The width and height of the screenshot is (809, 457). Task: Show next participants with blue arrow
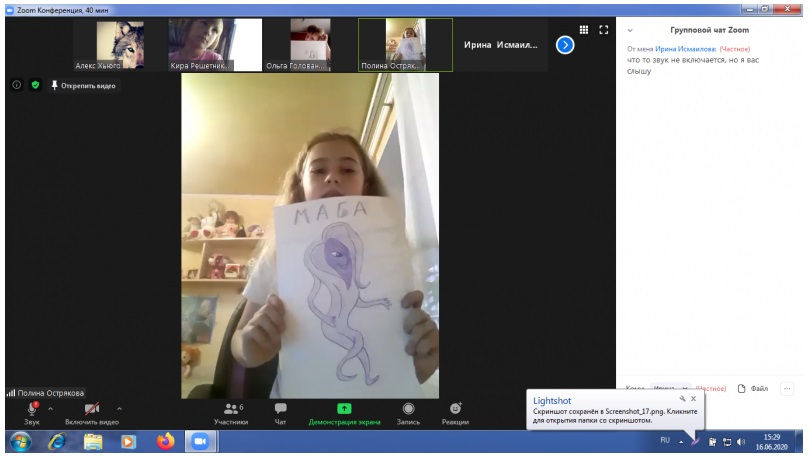[565, 45]
